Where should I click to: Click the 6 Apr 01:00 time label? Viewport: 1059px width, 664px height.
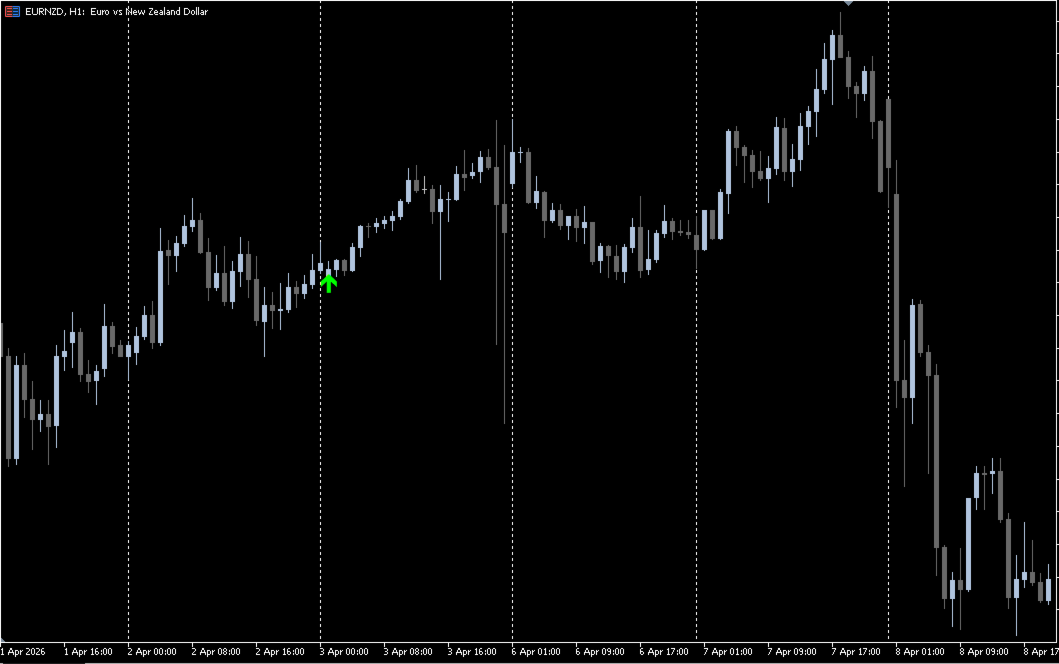click(x=536, y=652)
